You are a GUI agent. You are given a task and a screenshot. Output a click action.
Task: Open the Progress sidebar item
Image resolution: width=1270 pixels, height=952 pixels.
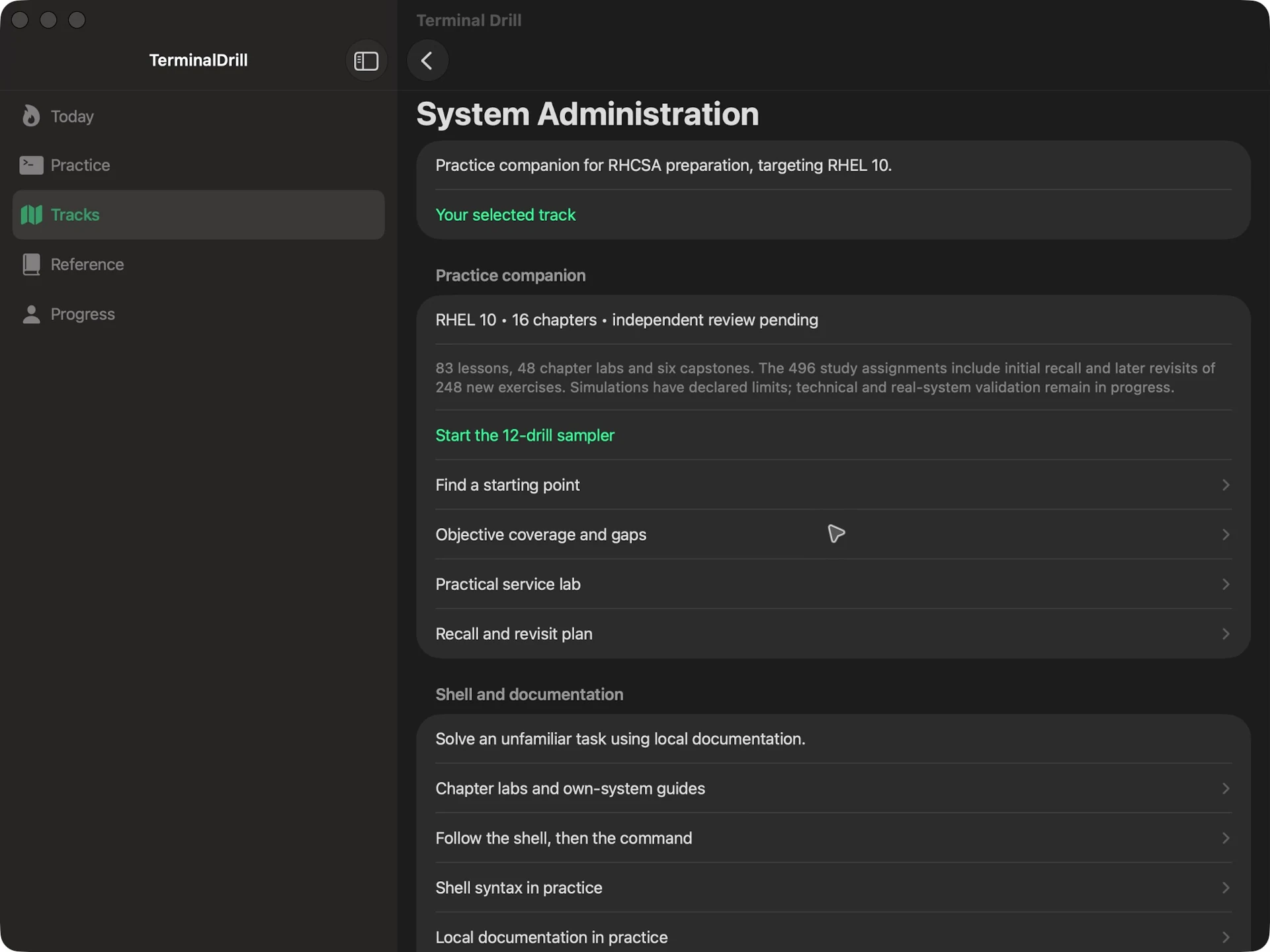coord(198,314)
